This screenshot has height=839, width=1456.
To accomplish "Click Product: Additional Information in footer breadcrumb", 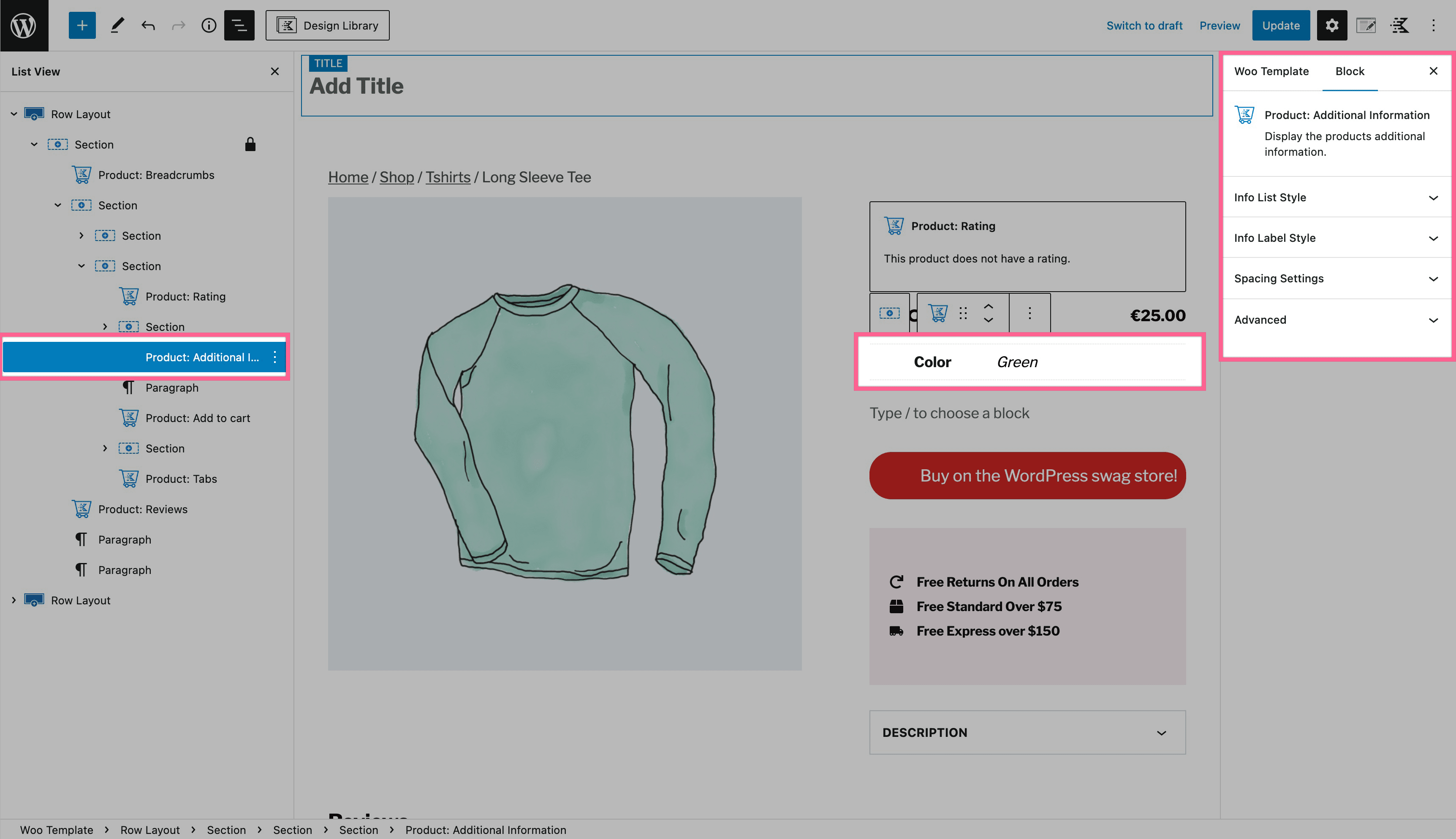I will coord(486,830).
